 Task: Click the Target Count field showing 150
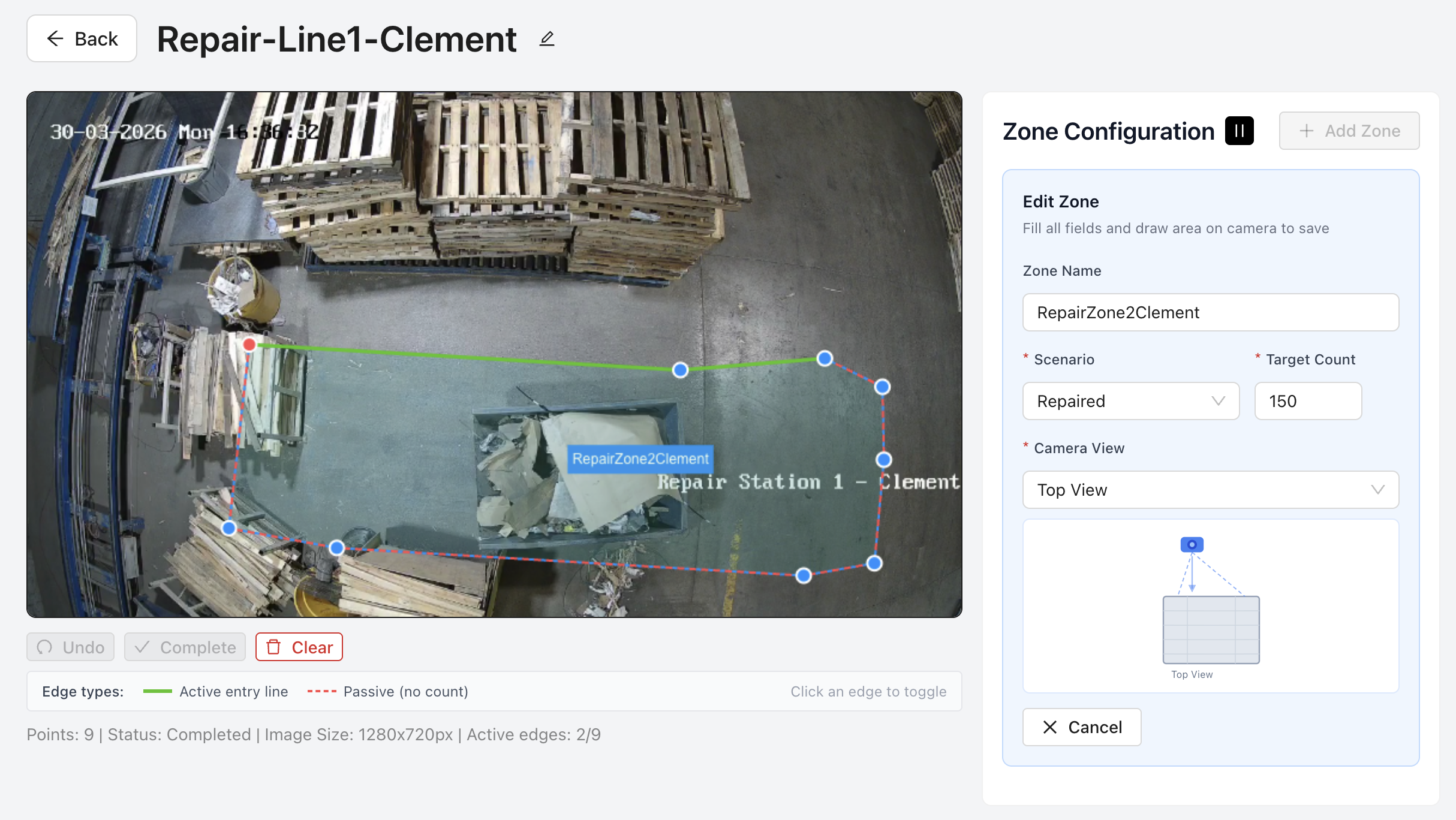(x=1307, y=401)
